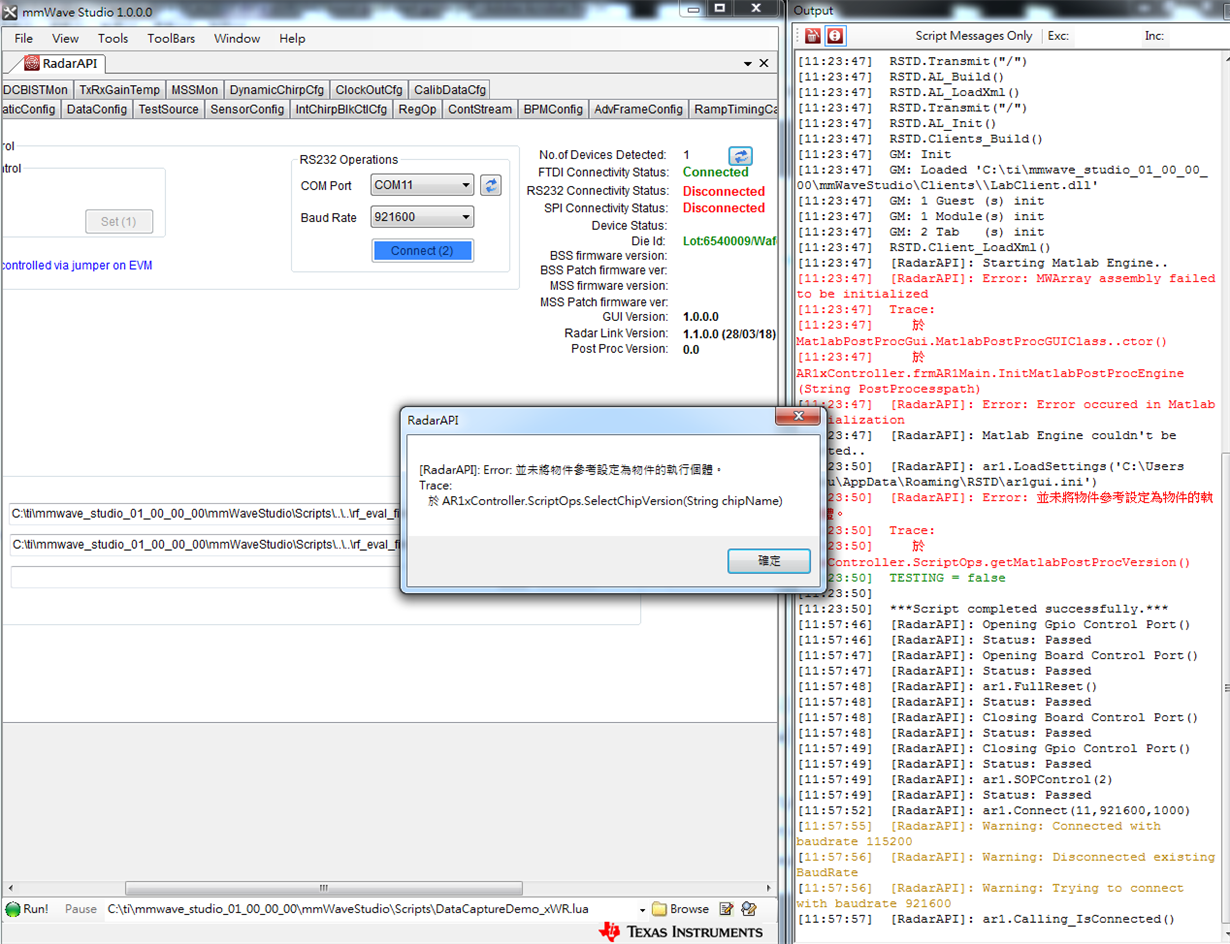Click the RadarAPI tab icon
Image resolution: width=1230 pixels, height=944 pixels.
click(x=32, y=63)
